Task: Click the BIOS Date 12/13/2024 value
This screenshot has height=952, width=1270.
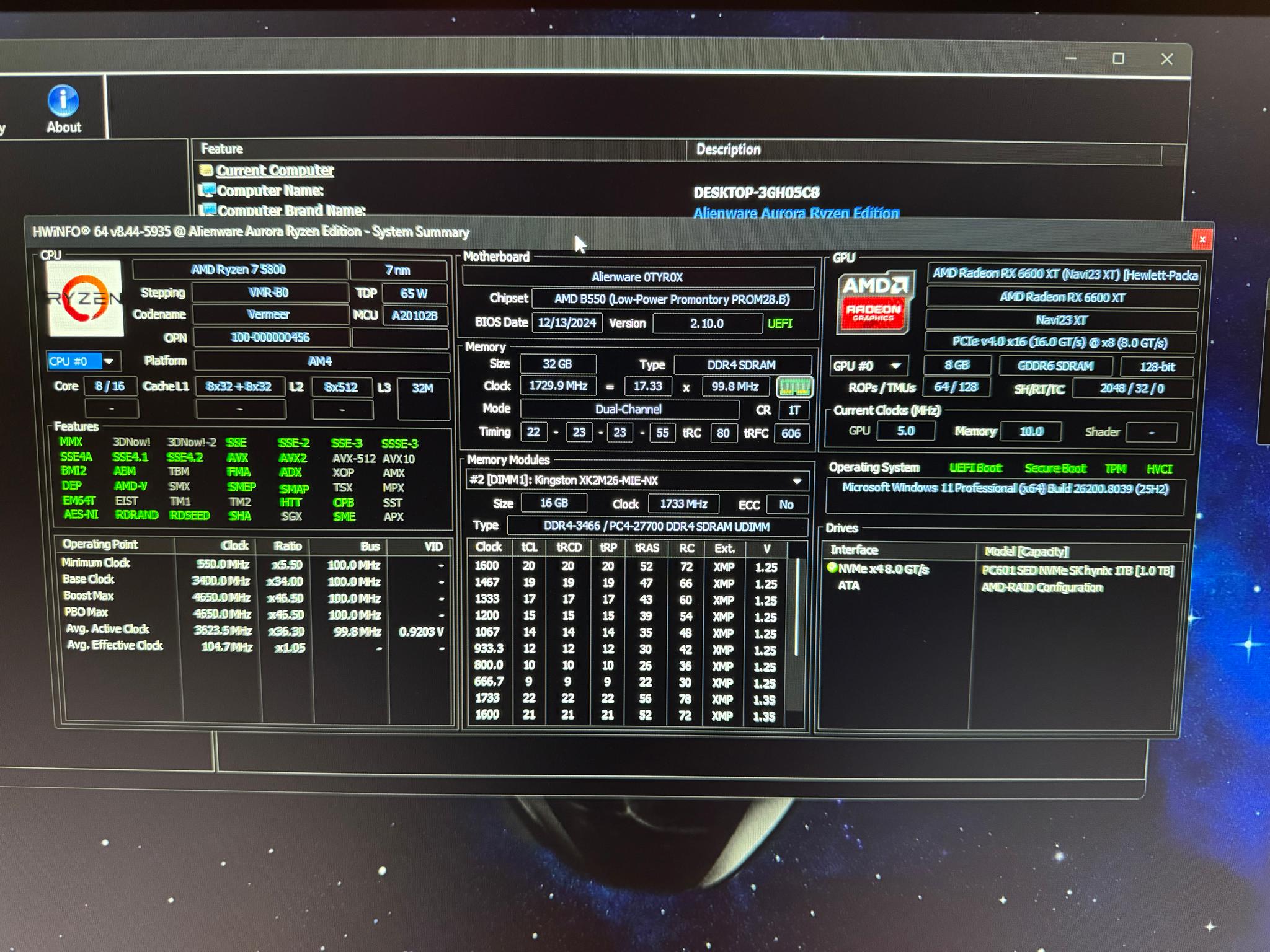Action: 567,323
